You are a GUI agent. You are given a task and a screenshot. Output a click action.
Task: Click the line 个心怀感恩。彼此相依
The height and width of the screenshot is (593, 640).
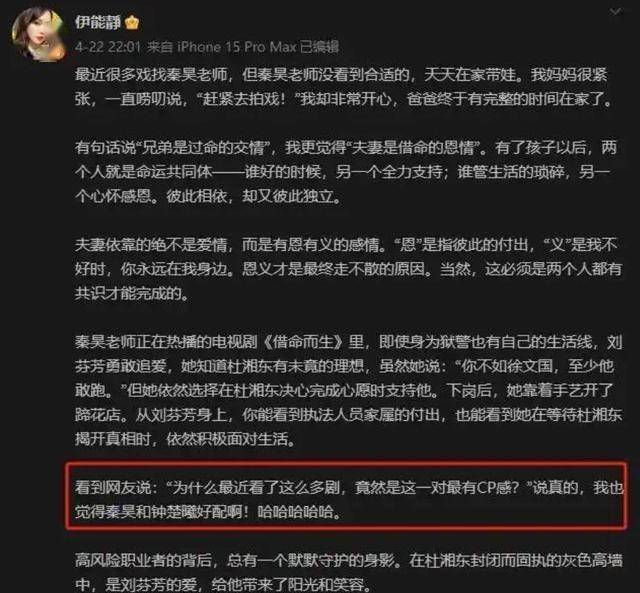pos(207,196)
